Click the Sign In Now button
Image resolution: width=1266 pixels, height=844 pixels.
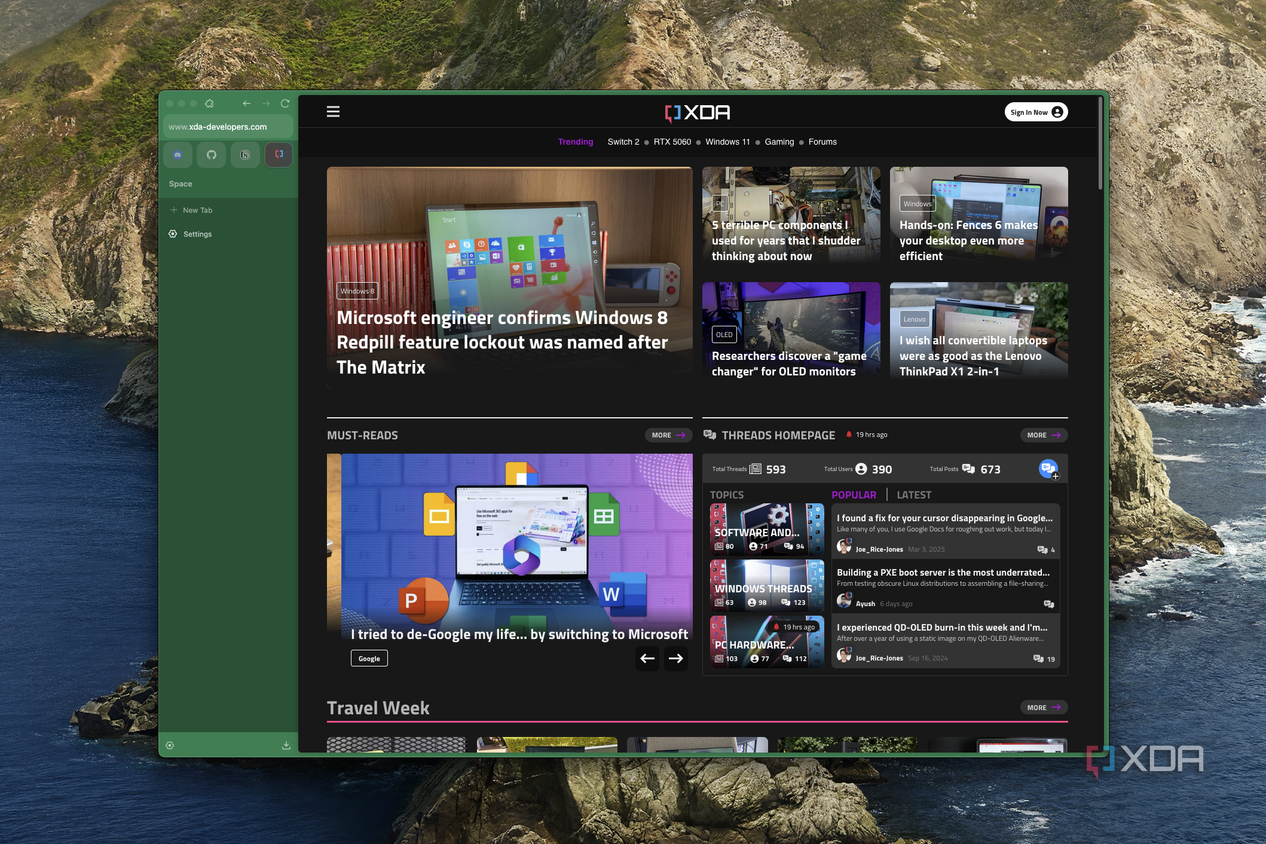click(x=1036, y=112)
